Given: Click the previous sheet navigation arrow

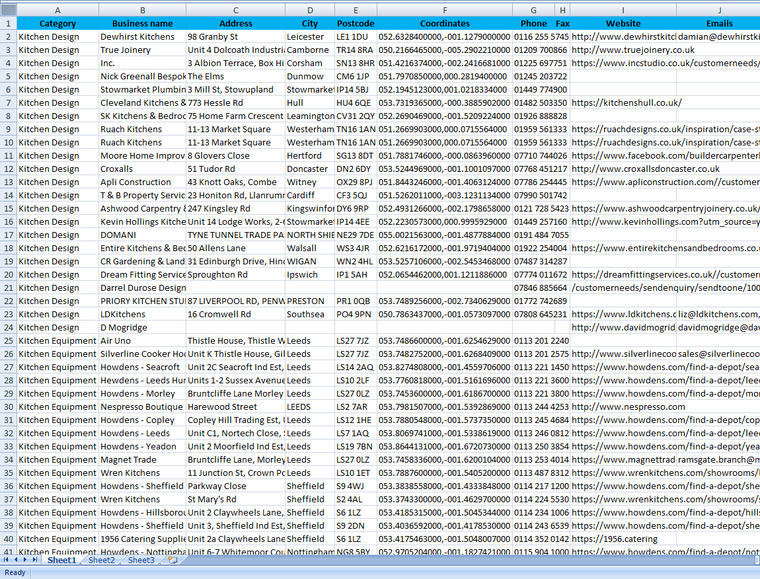Looking at the screenshot, I should click(16, 560).
